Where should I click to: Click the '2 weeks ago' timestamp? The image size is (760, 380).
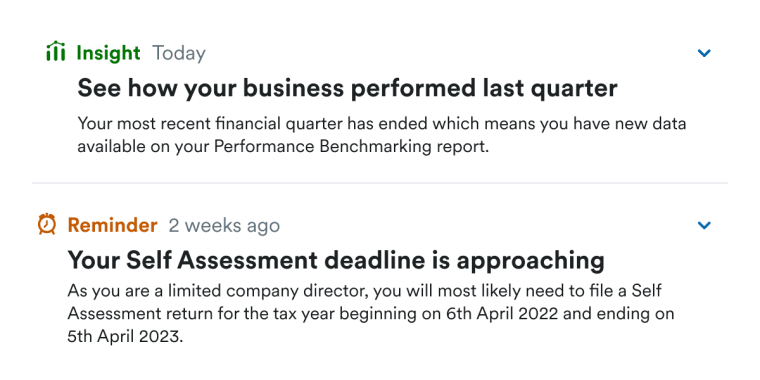tap(224, 225)
